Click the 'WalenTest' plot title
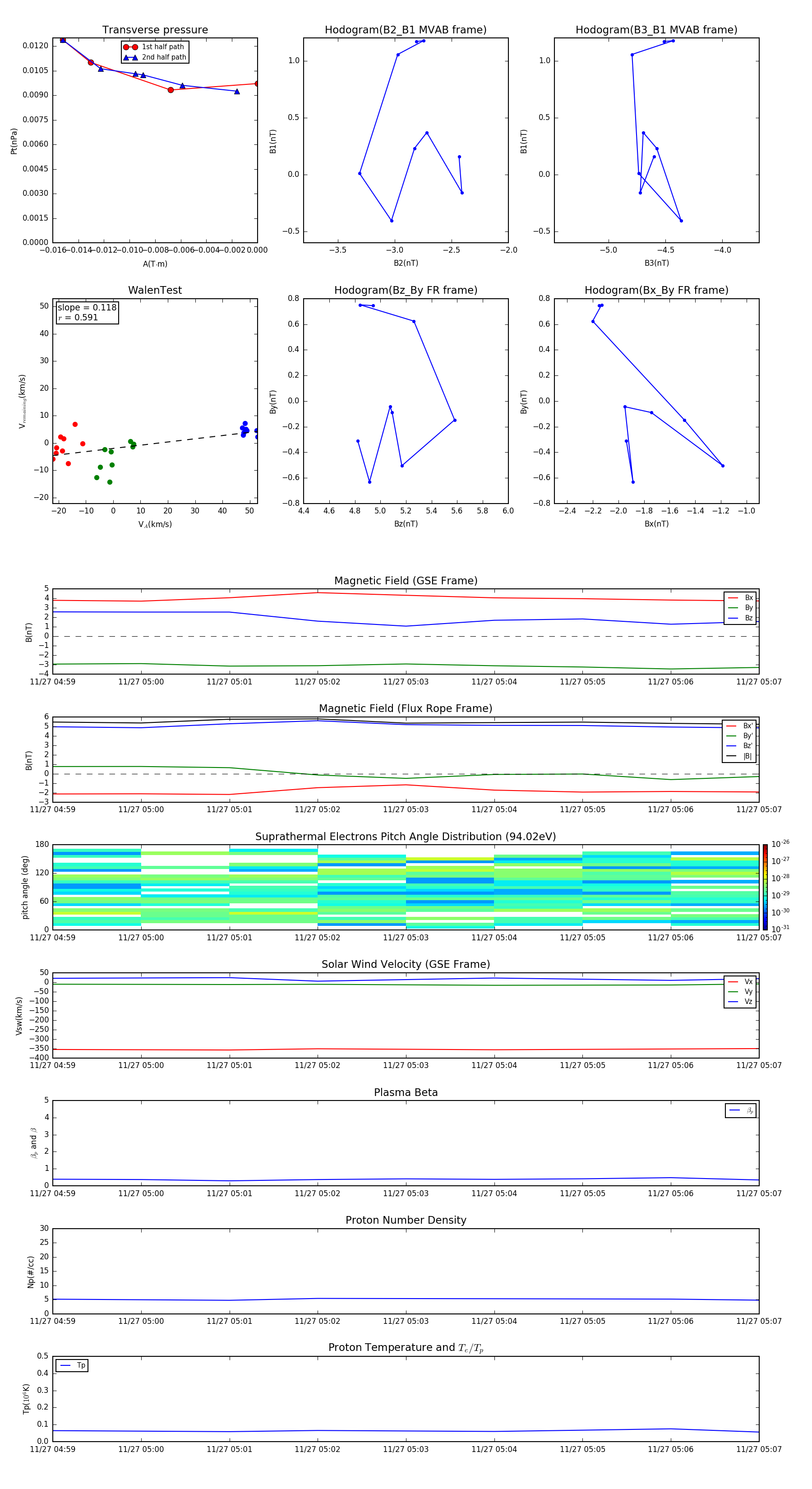This screenshot has width=812, height=1489. [155, 290]
